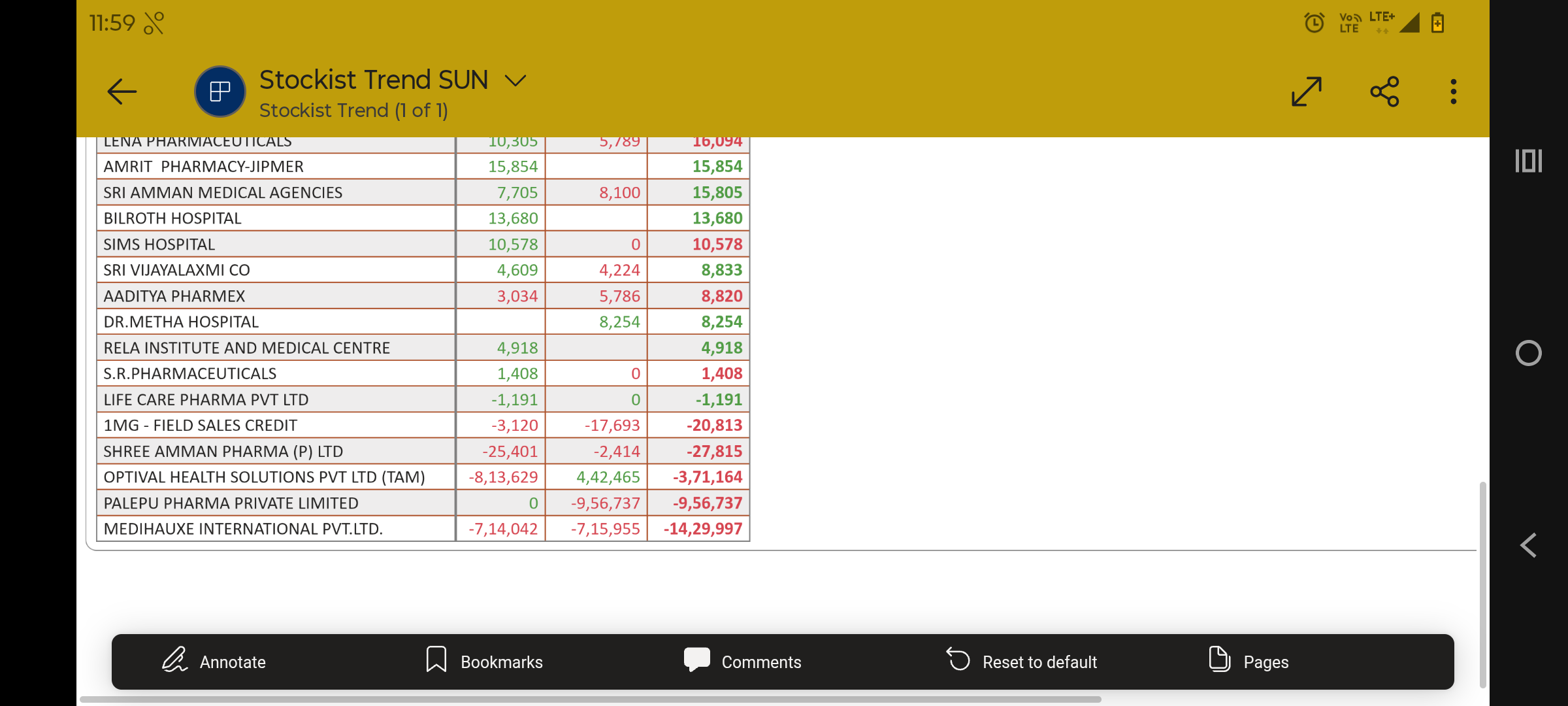Screen dimensions: 1568x706
Task: Tap the speech bubble comments icon
Action: pos(697,659)
